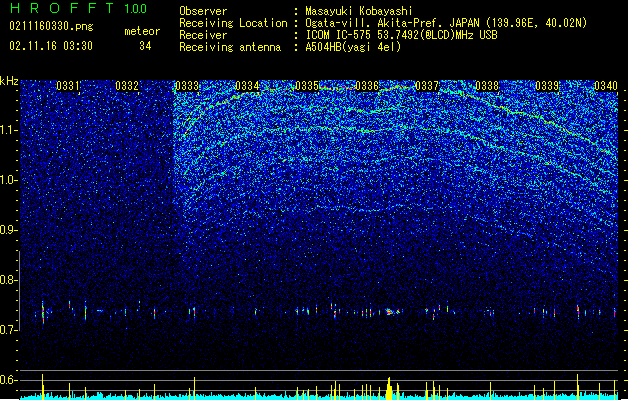The width and height of the screenshot is (629, 400).
Task: Click the Observer label
Action: coord(203,11)
